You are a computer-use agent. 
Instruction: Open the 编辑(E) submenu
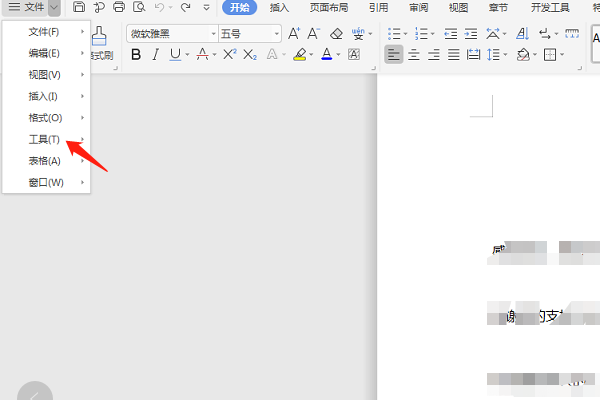pos(46,53)
